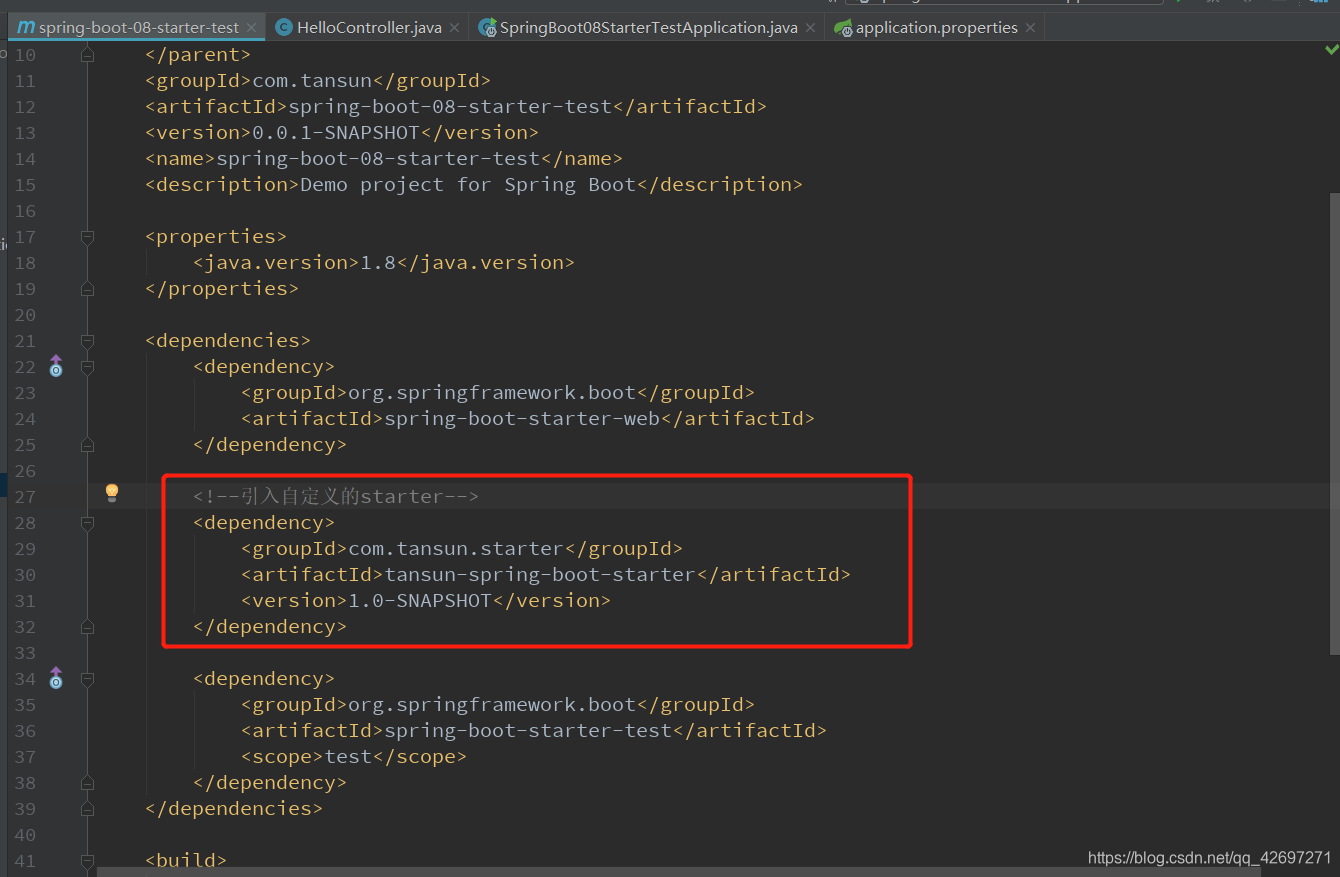Click the build tag on line 41
The height and width of the screenshot is (877, 1340).
(186, 861)
